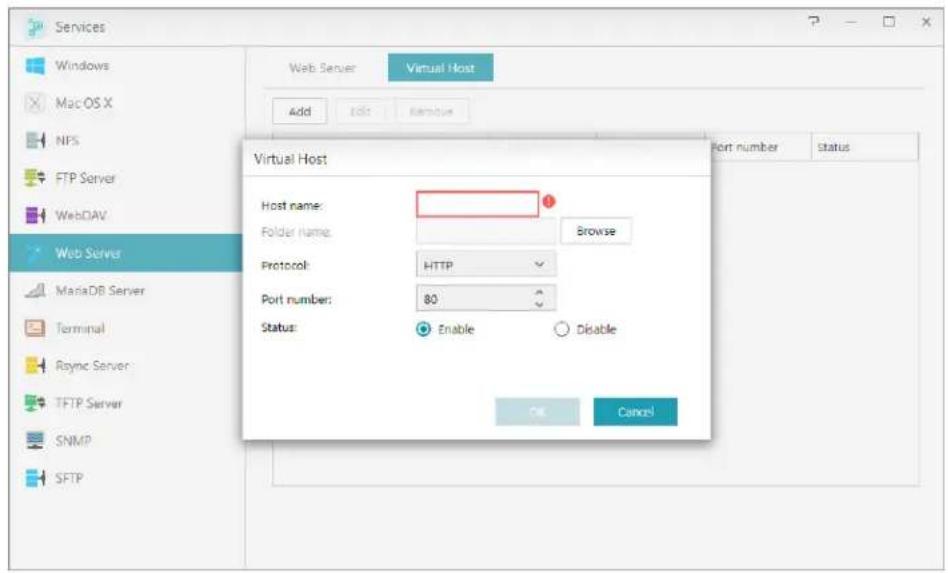948x573 pixels.
Task: Decrease port number with down arrow
Action: (x=539, y=305)
